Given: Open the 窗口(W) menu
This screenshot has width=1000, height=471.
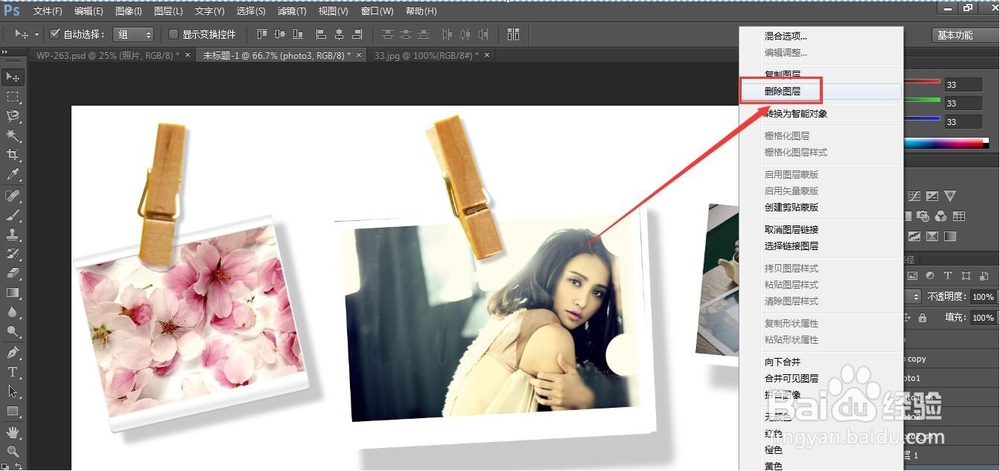Looking at the screenshot, I should [x=377, y=11].
